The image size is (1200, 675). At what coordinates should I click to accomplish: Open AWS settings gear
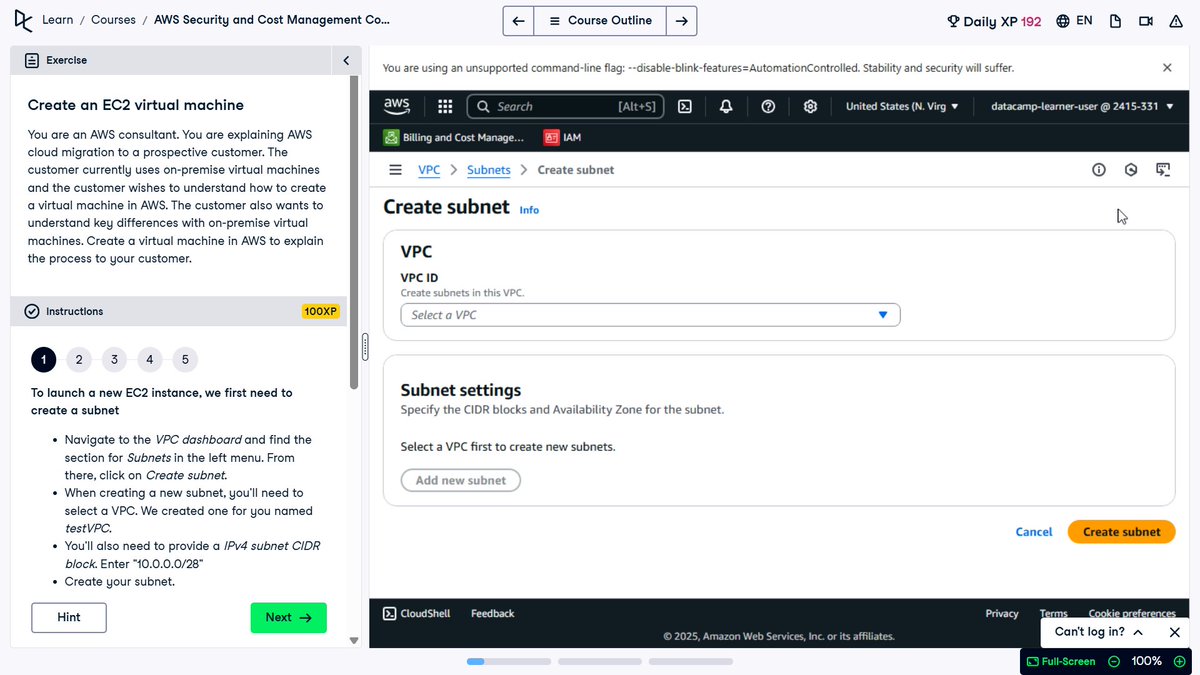click(811, 106)
